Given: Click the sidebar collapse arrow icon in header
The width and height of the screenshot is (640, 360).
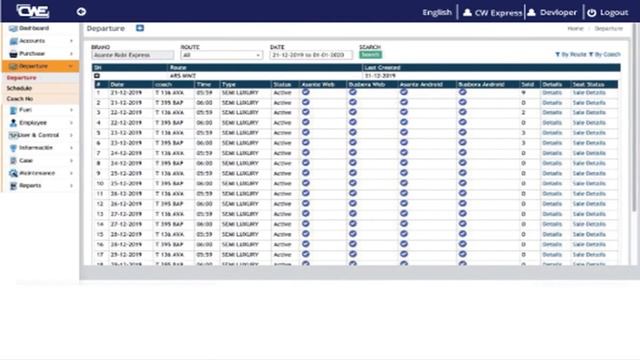Looking at the screenshot, I should pyautogui.click(x=81, y=12).
